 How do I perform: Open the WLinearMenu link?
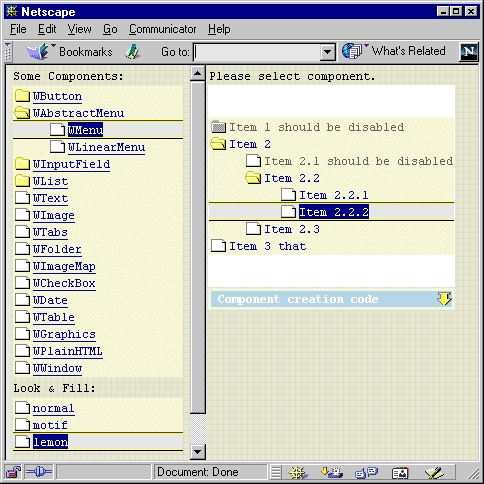(x=106, y=147)
